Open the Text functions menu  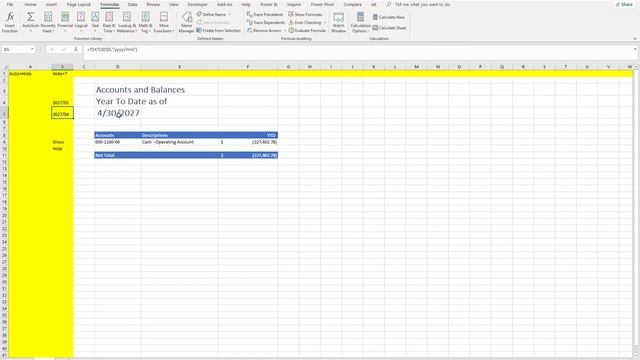tap(95, 22)
